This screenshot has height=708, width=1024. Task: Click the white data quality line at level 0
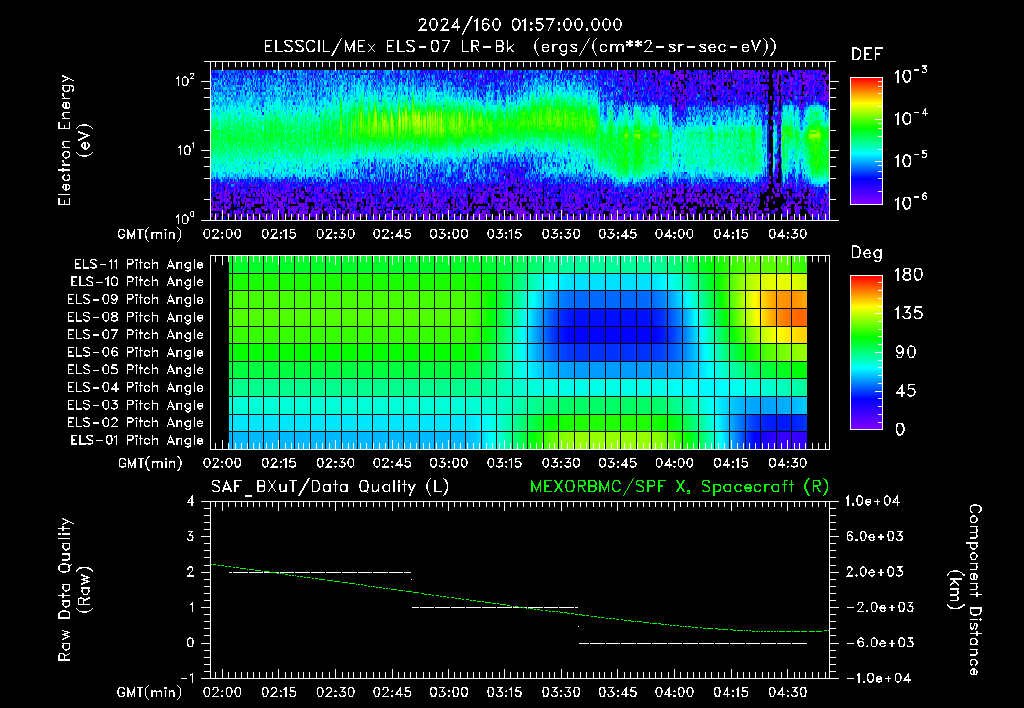(x=693, y=643)
